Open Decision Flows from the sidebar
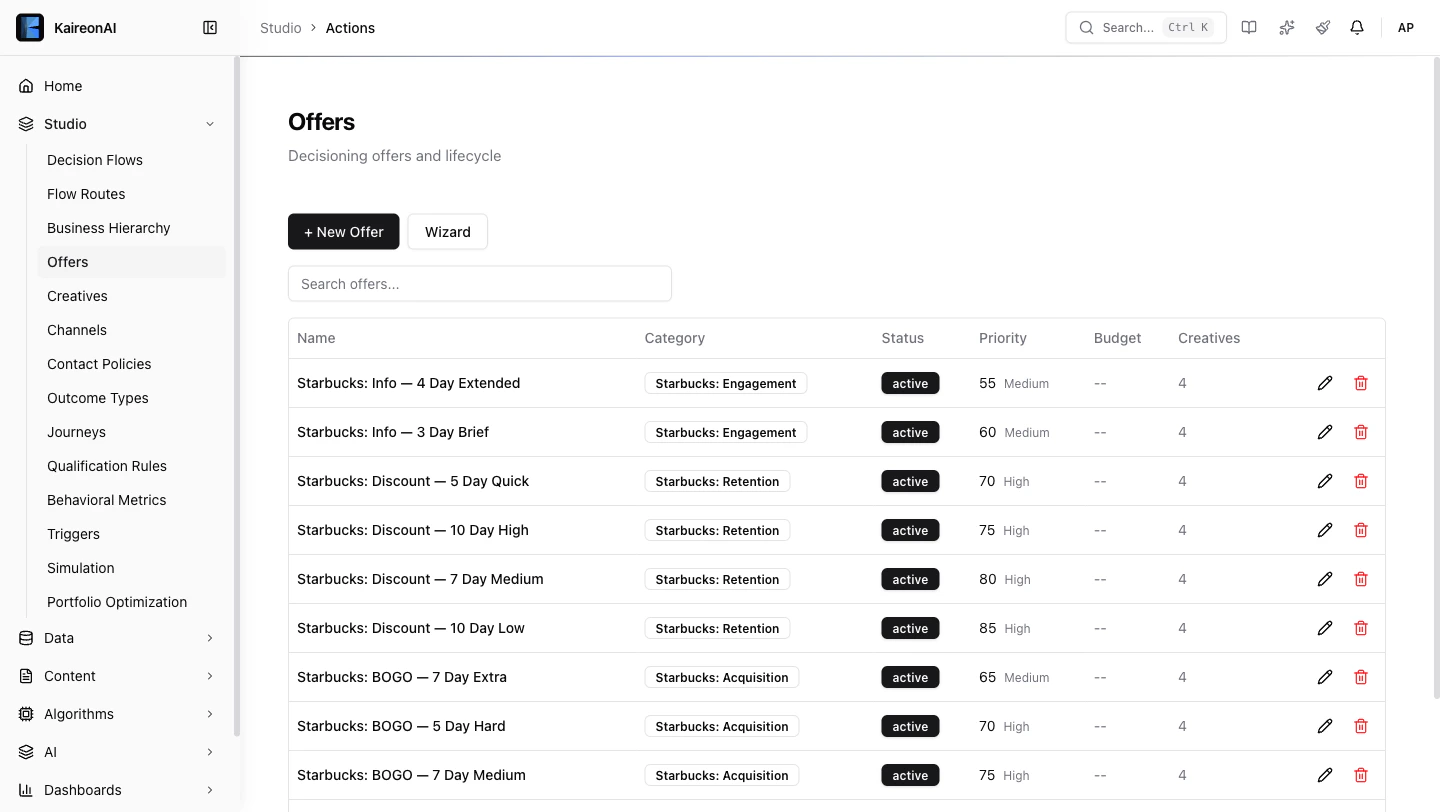The width and height of the screenshot is (1440, 812). [x=94, y=160]
